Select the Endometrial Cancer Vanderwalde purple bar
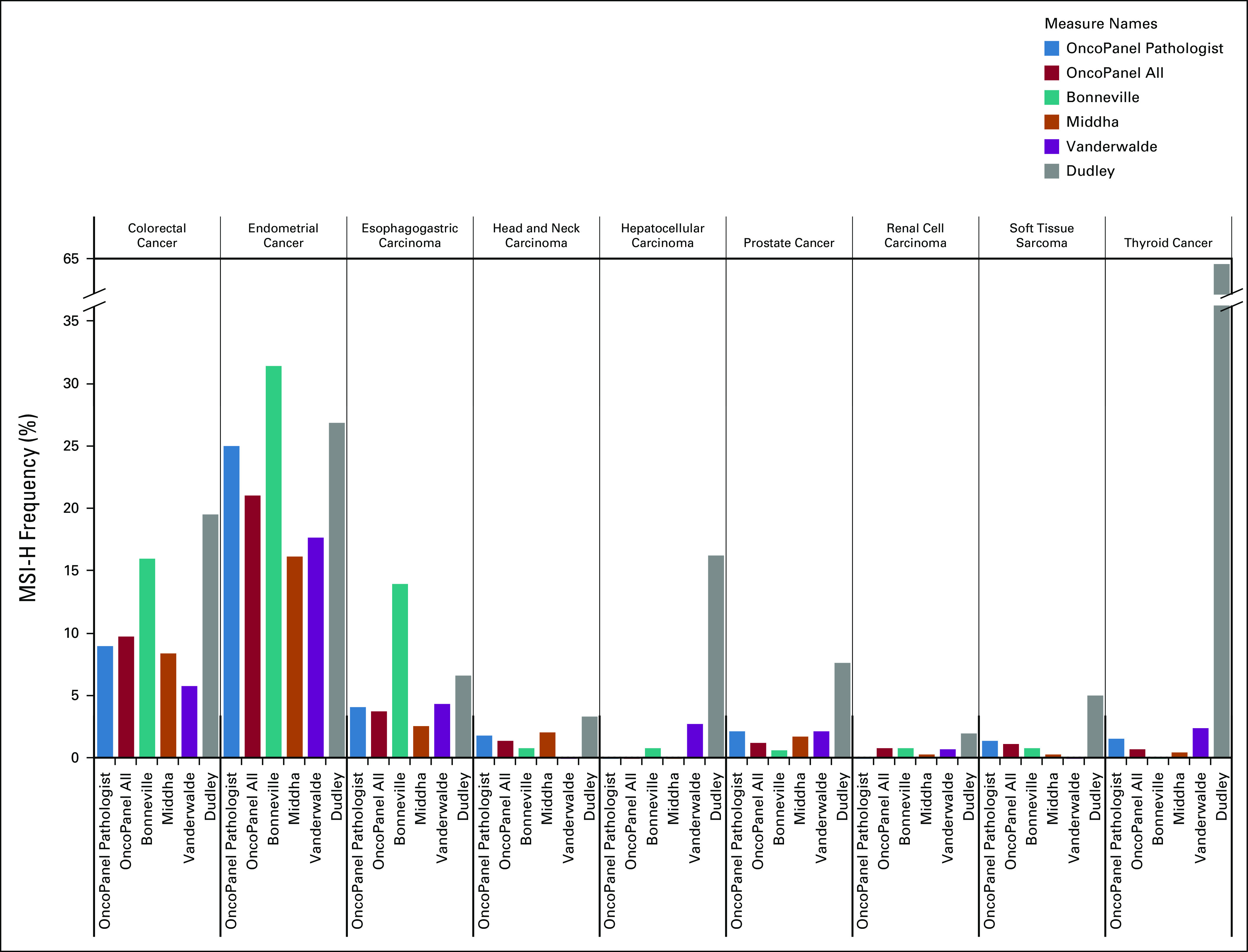 pos(316,647)
